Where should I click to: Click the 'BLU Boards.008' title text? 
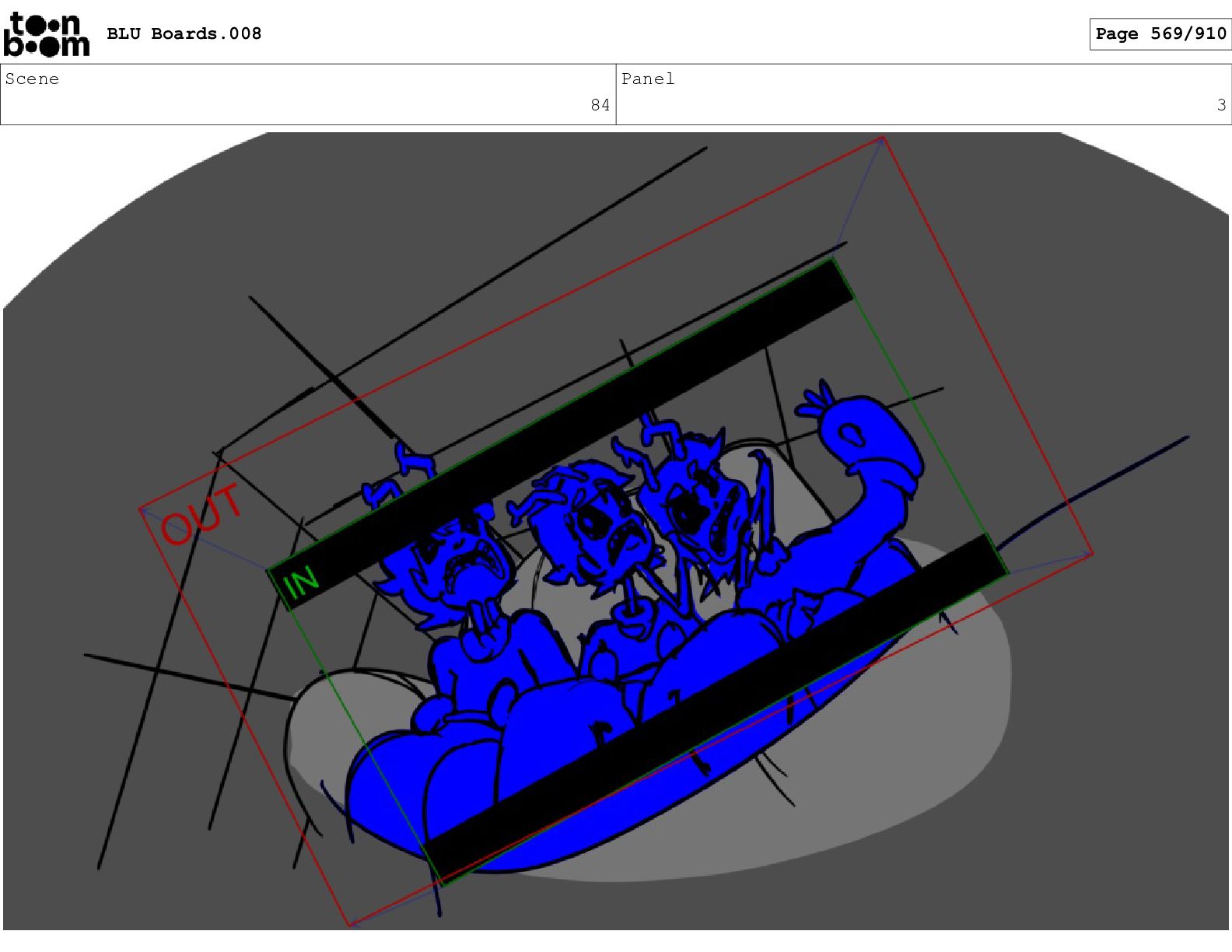coord(184,33)
